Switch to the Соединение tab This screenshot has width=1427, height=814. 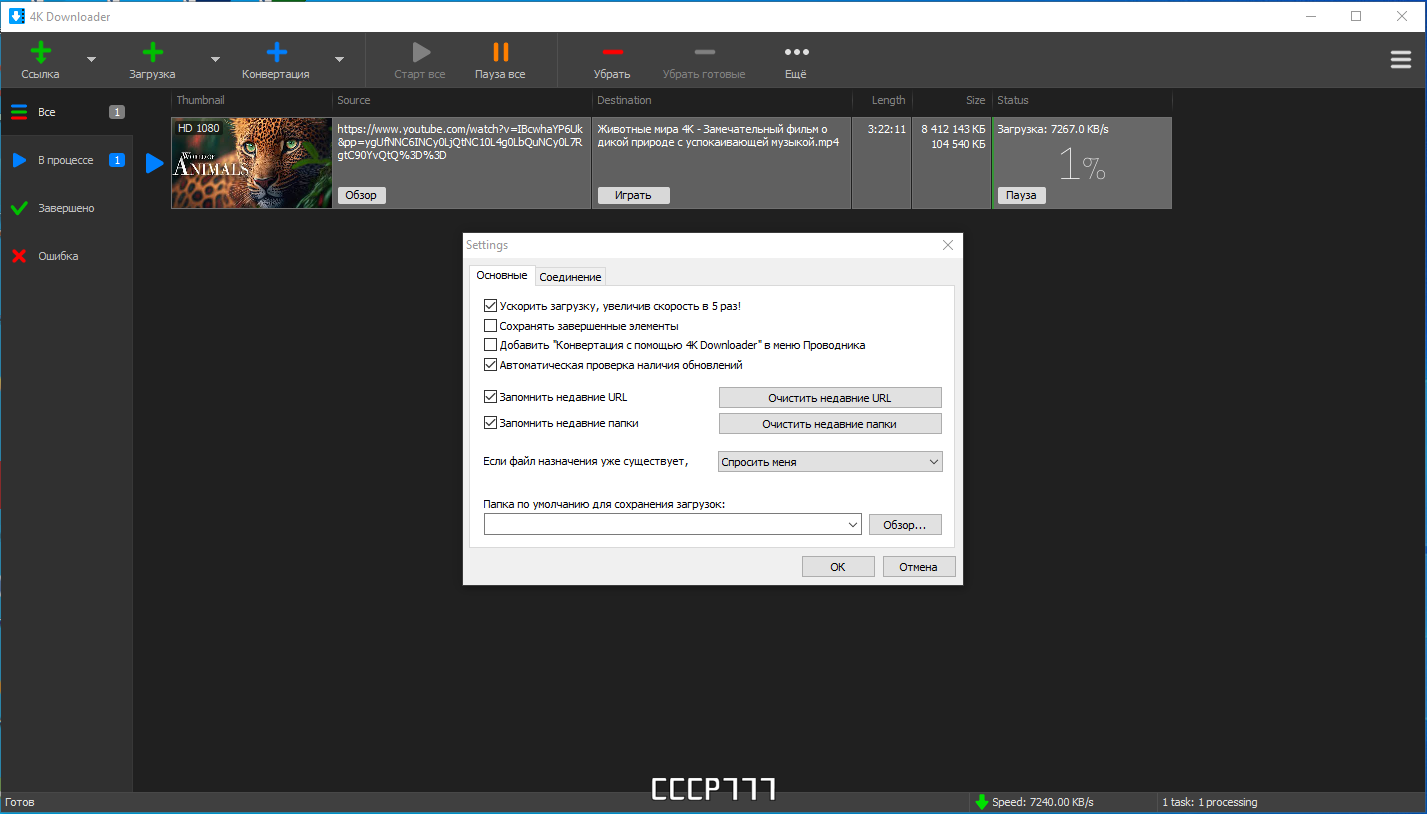[x=570, y=277]
